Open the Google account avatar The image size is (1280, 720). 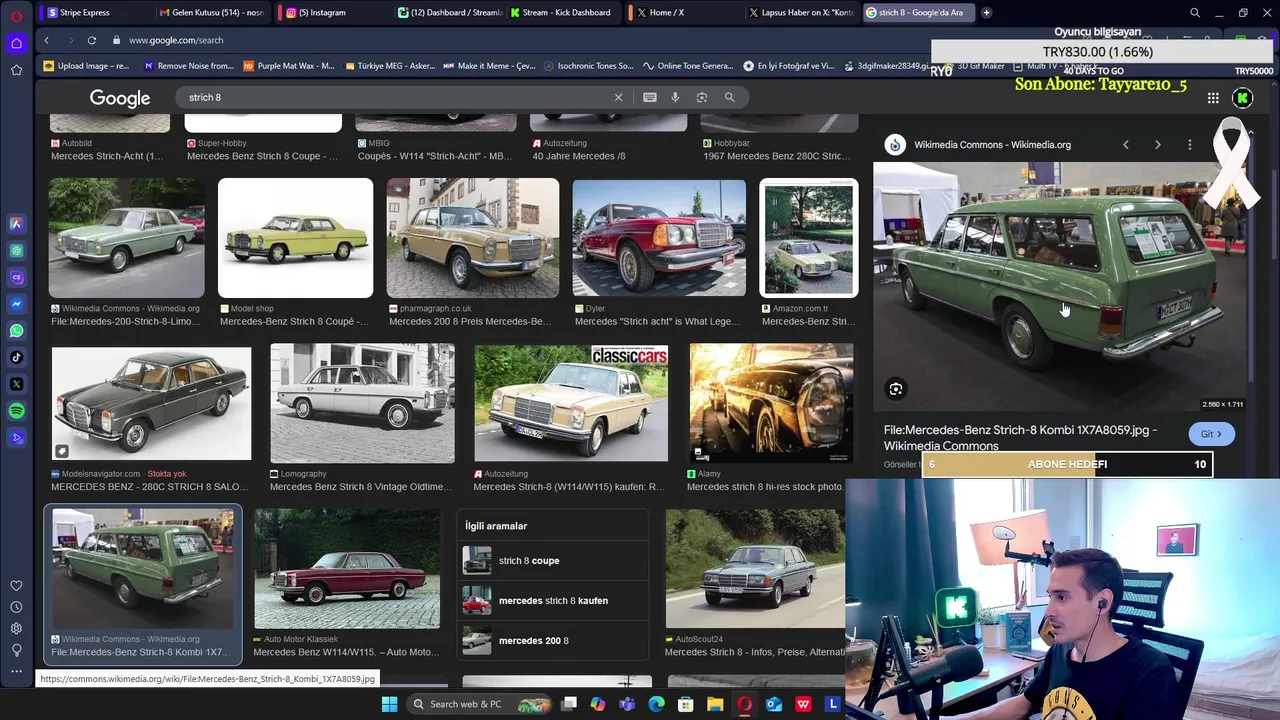click(1242, 98)
